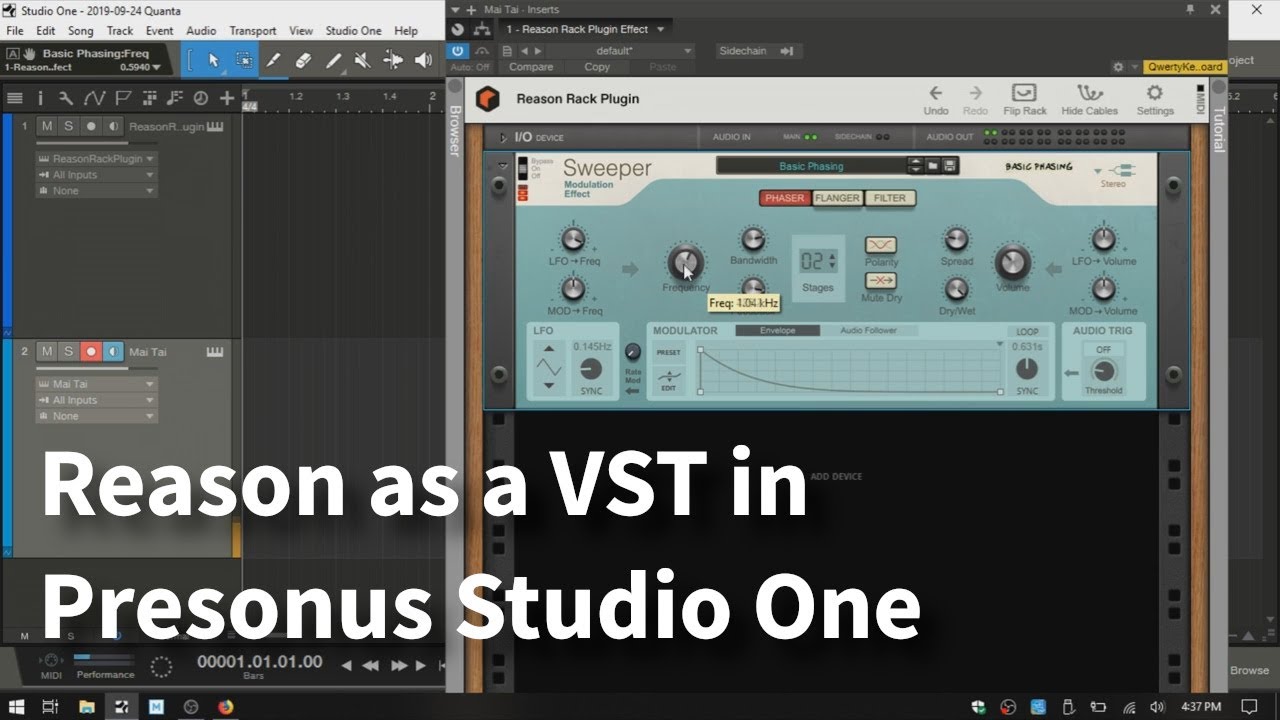Open Reason Rack Plugin Settings
The width and height of the screenshot is (1280, 720).
[1155, 100]
